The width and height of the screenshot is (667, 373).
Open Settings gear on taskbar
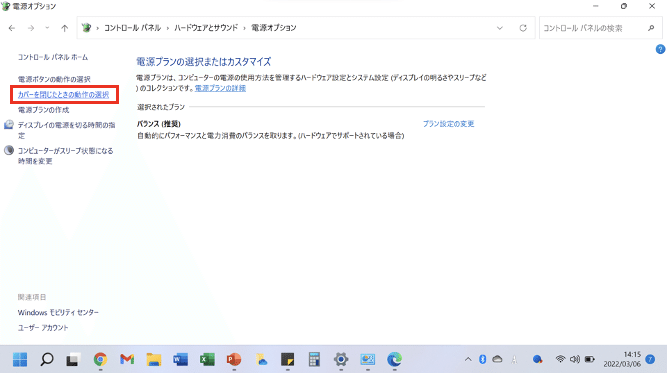pyautogui.click(x=341, y=359)
